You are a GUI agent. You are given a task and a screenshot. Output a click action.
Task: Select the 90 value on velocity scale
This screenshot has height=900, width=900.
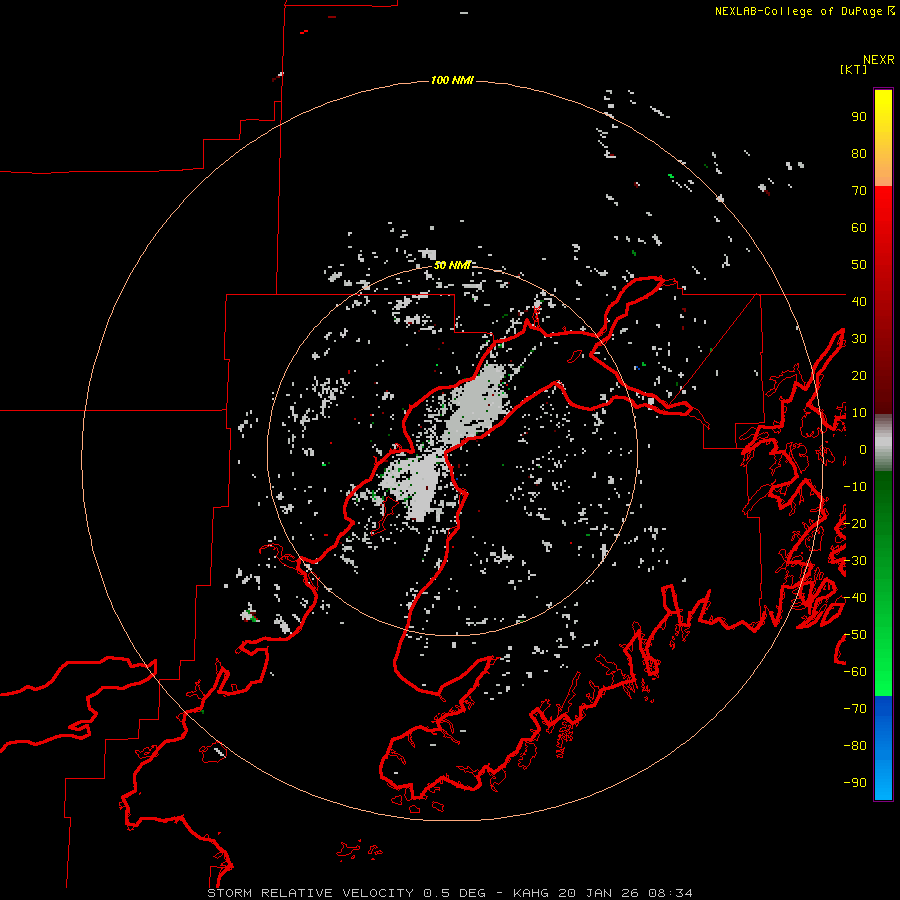tap(859, 117)
